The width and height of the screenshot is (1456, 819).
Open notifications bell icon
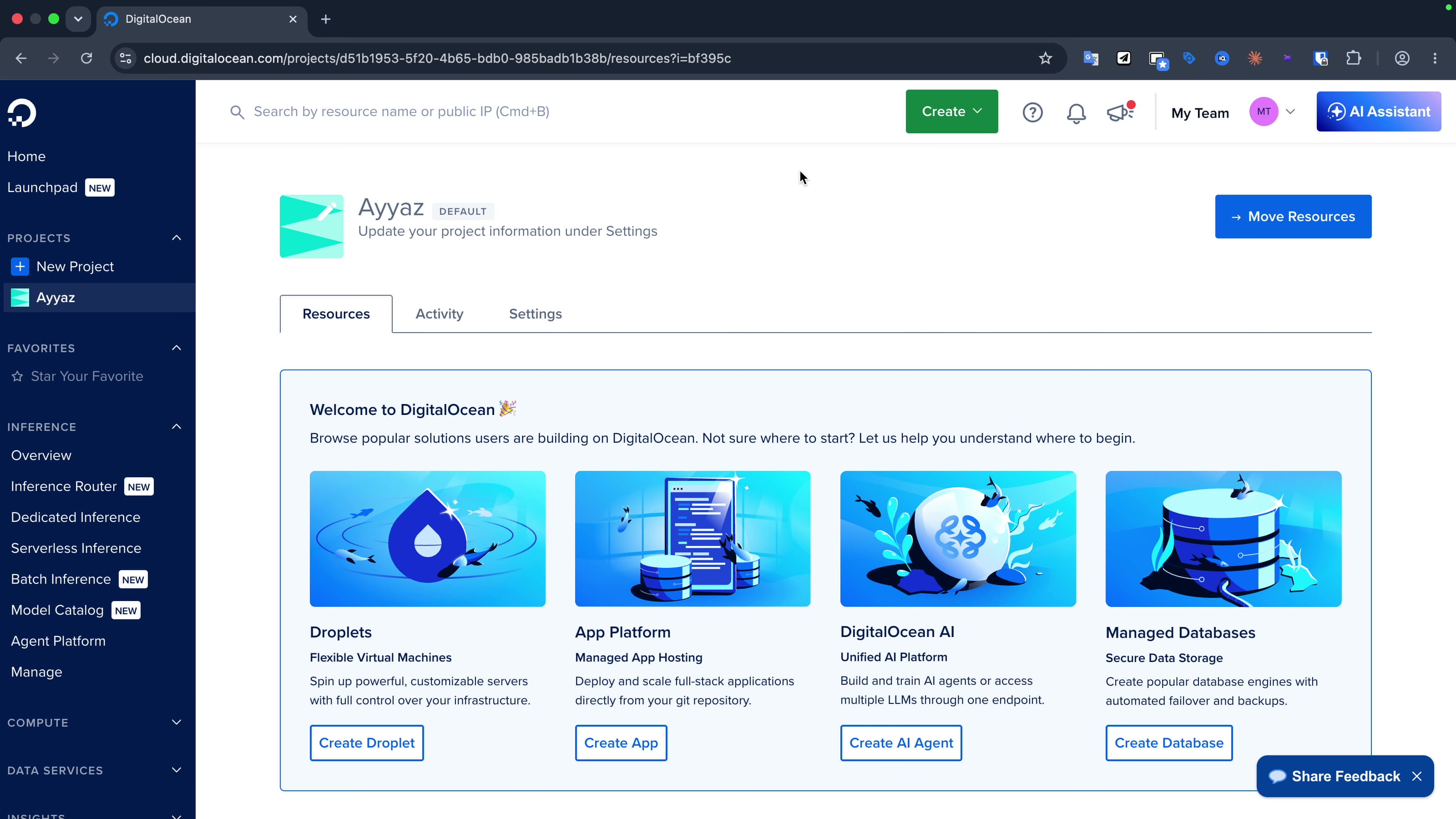pyautogui.click(x=1076, y=112)
